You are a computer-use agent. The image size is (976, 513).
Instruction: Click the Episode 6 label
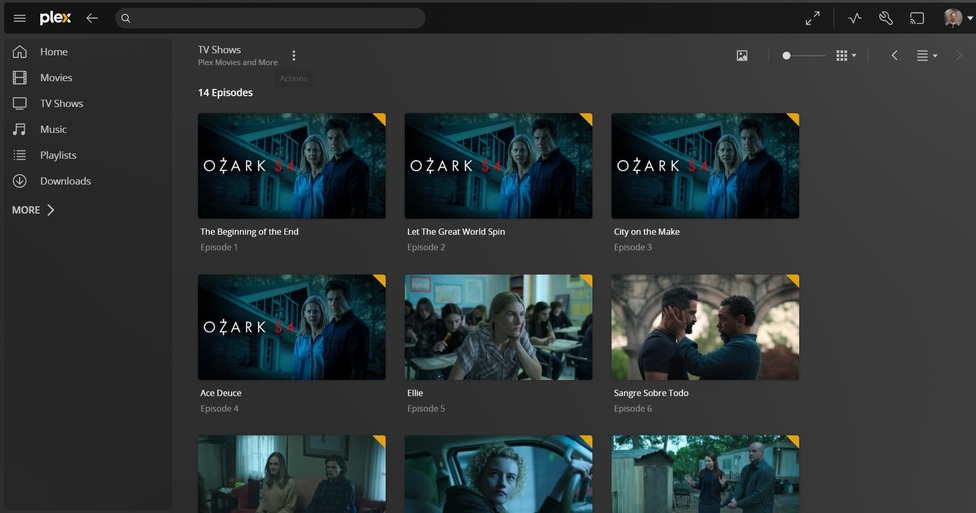[633, 408]
